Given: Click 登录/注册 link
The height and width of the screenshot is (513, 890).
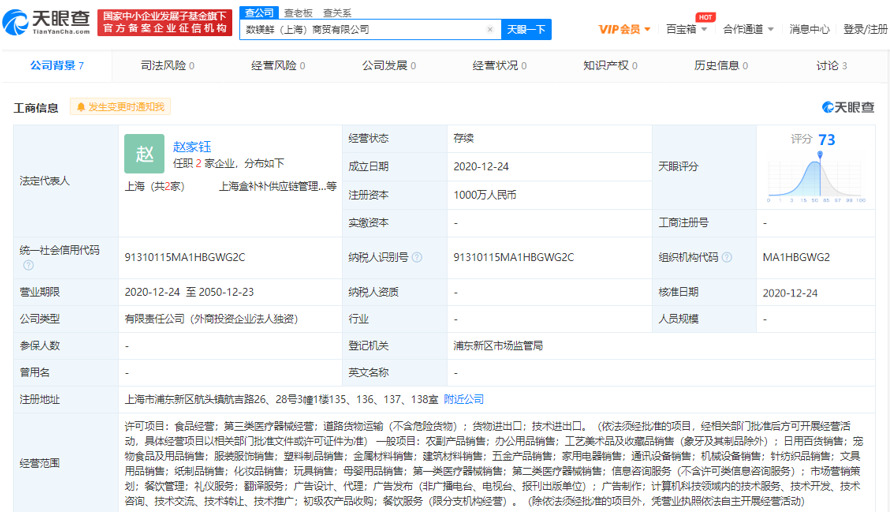Looking at the screenshot, I should coord(865,29).
